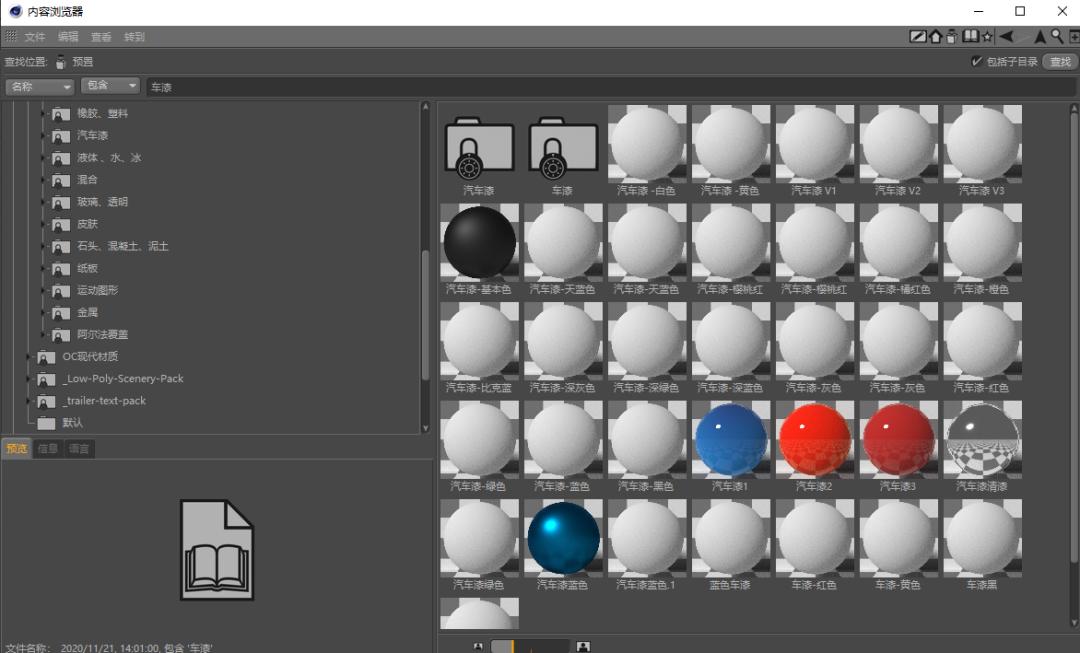The image size is (1080, 653).
Task: Switch to the 预览 tab
Action: 17,449
